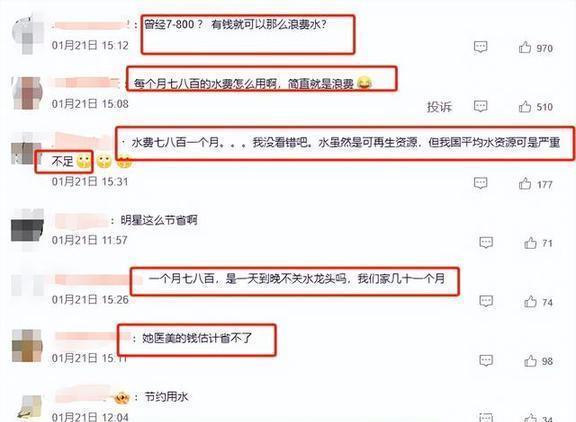Open reply bubble for the 15:26 comment
576x422 pixels.
tap(486, 302)
